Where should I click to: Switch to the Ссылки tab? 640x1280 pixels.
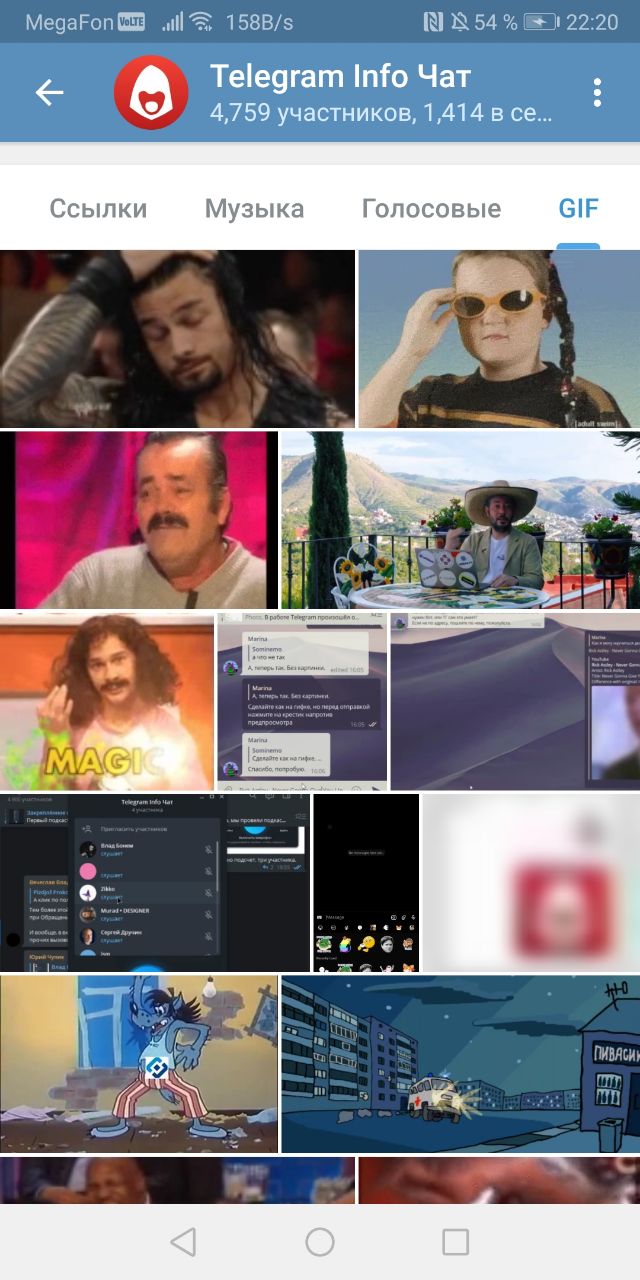[x=98, y=209]
